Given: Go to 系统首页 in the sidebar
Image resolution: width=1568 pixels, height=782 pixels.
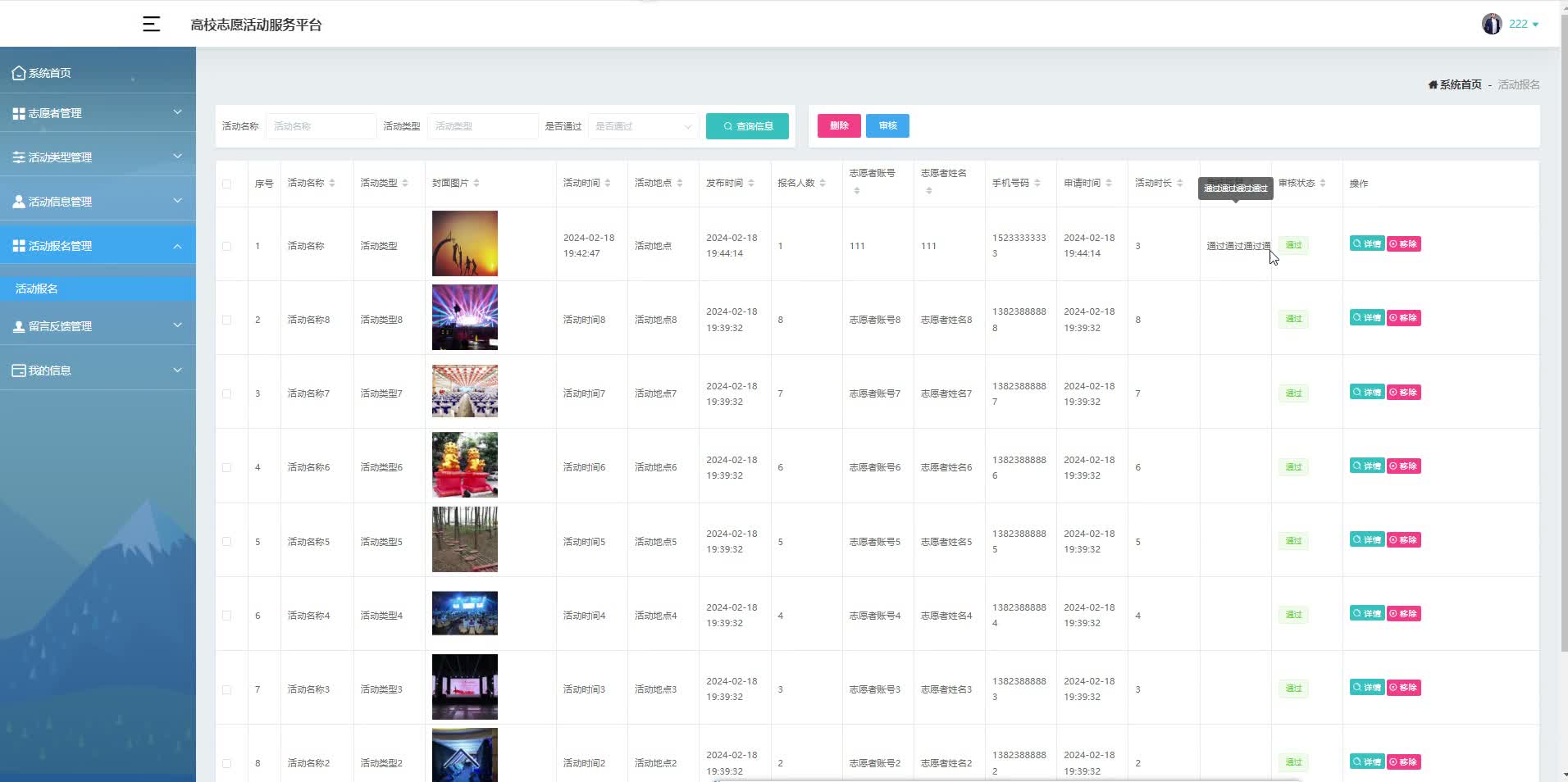Looking at the screenshot, I should [x=98, y=73].
